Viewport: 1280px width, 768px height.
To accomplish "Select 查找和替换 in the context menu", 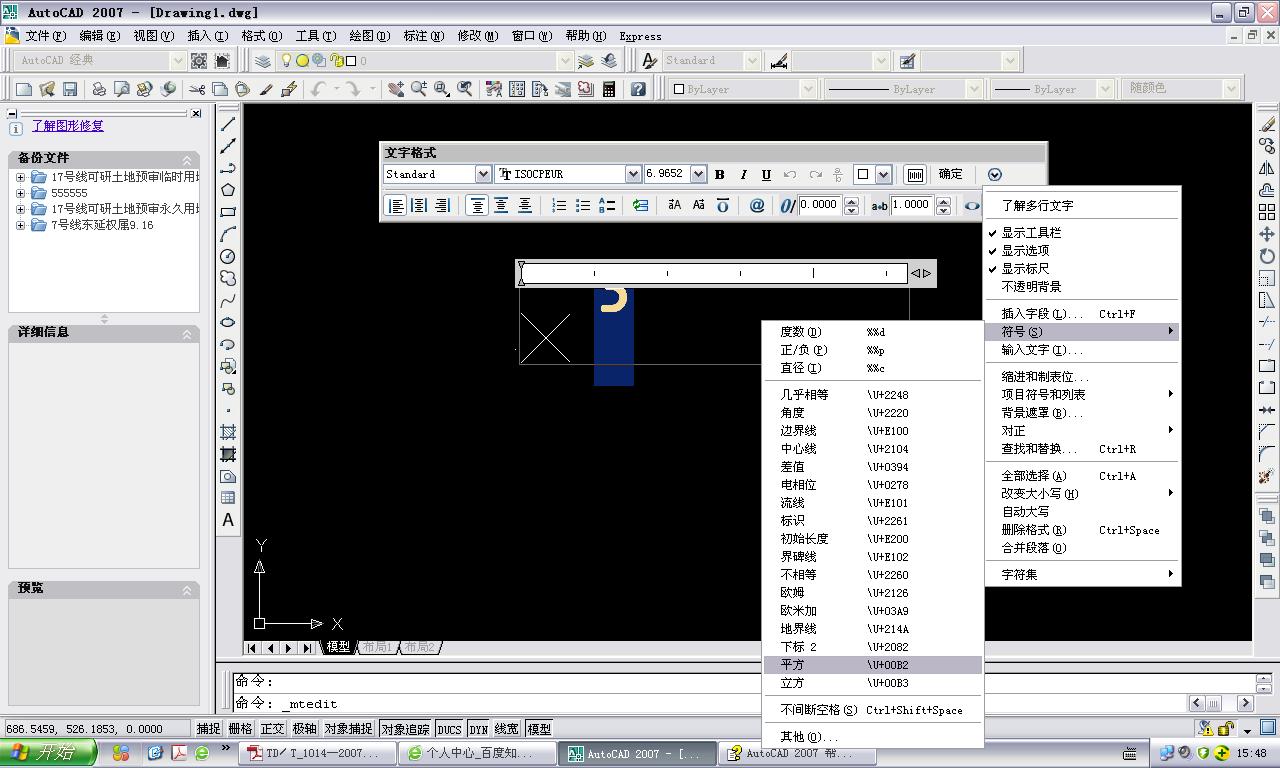I will click(1082, 449).
